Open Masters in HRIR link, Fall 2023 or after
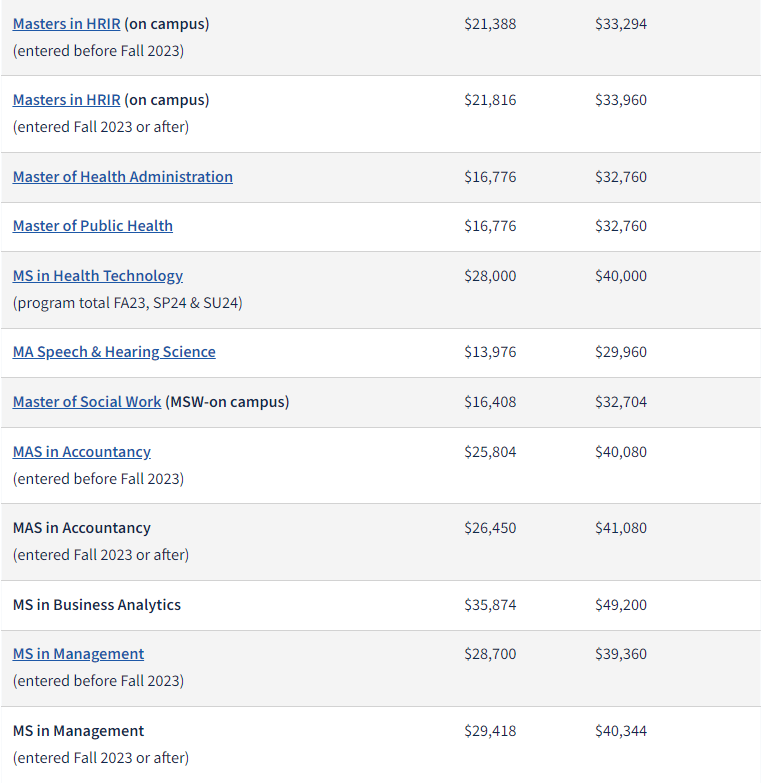Image resolution: width=762 pixels, height=783 pixels. pyautogui.click(x=66, y=100)
